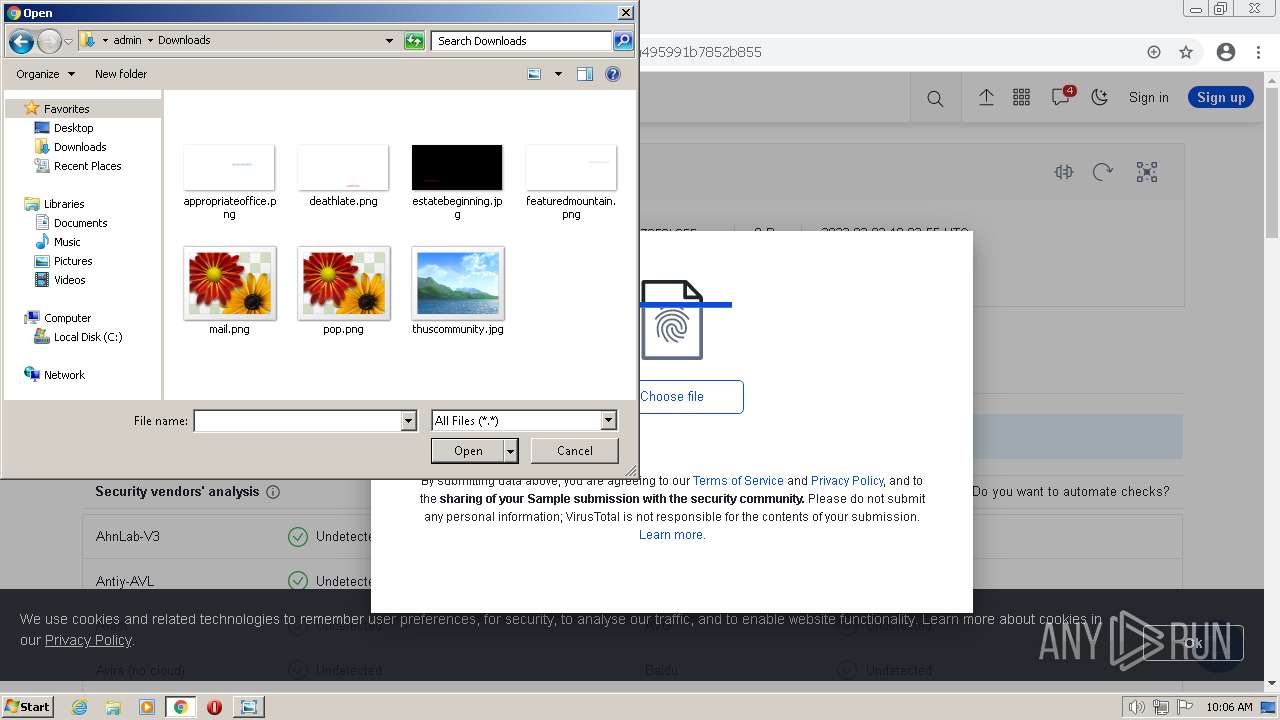Open the Documents library
This screenshot has width=1280, height=720.
pyautogui.click(x=80, y=223)
